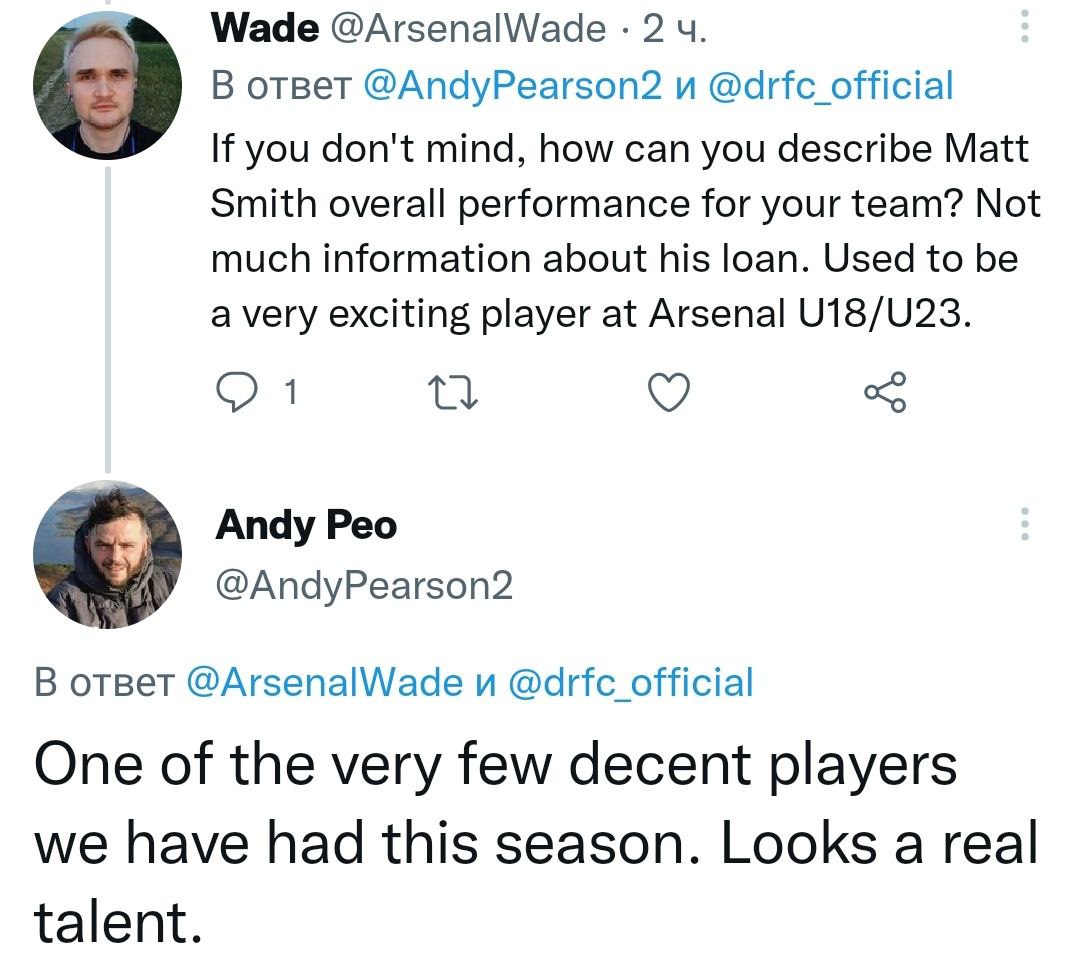Open Andy Peo's profile picture
The image size is (1080, 976).
click(108, 554)
